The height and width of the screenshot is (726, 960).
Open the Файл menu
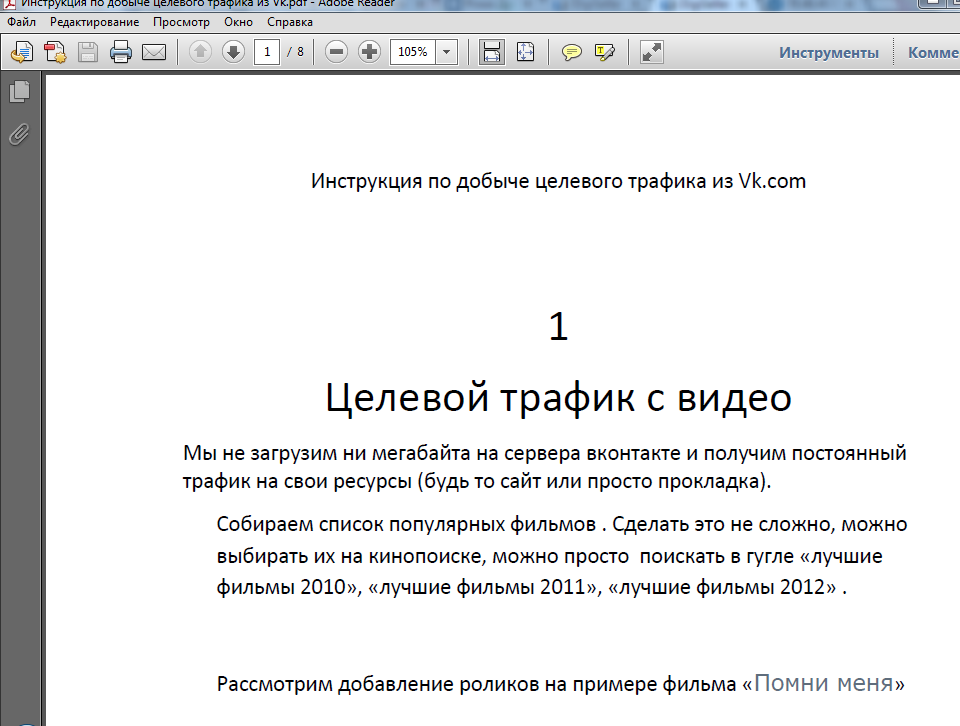21,22
